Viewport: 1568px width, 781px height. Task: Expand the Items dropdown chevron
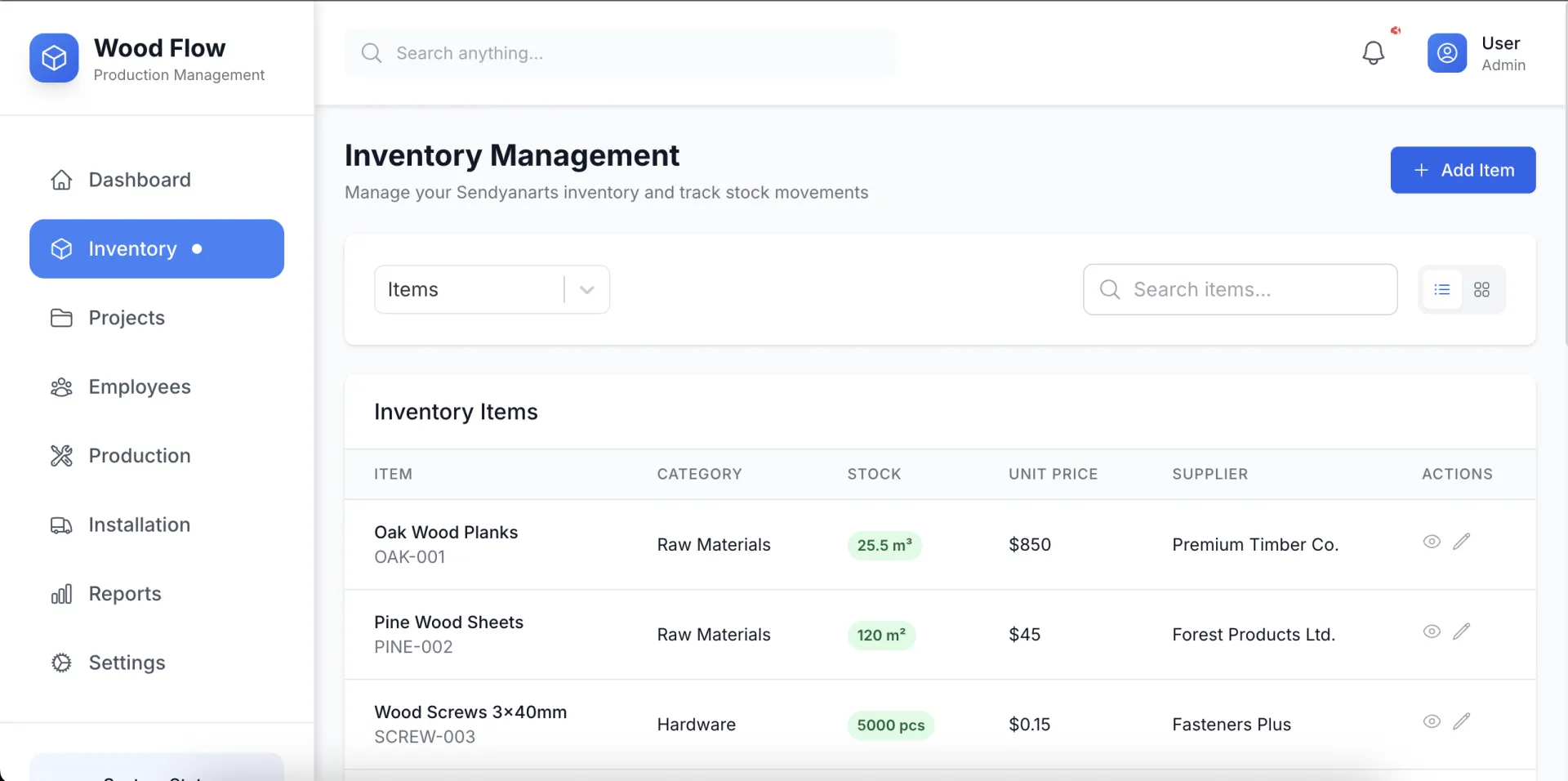coord(586,290)
